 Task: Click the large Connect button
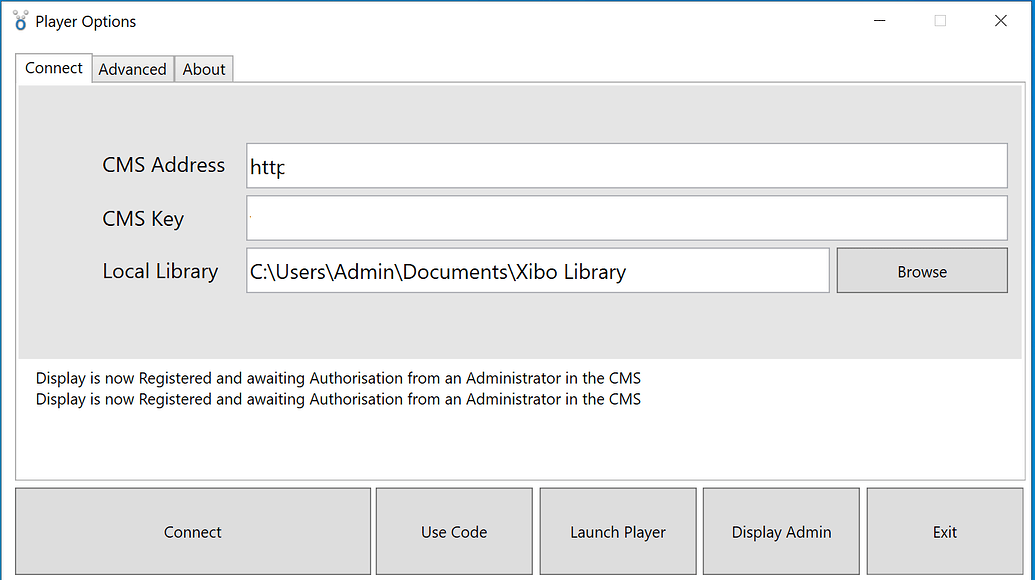pyautogui.click(x=193, y=531)
